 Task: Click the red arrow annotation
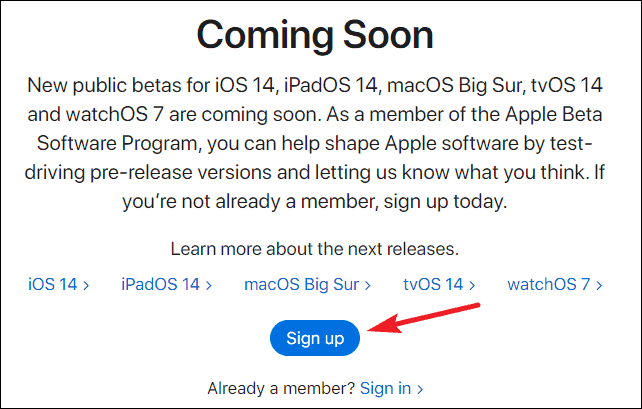click(x=424, y=318)
